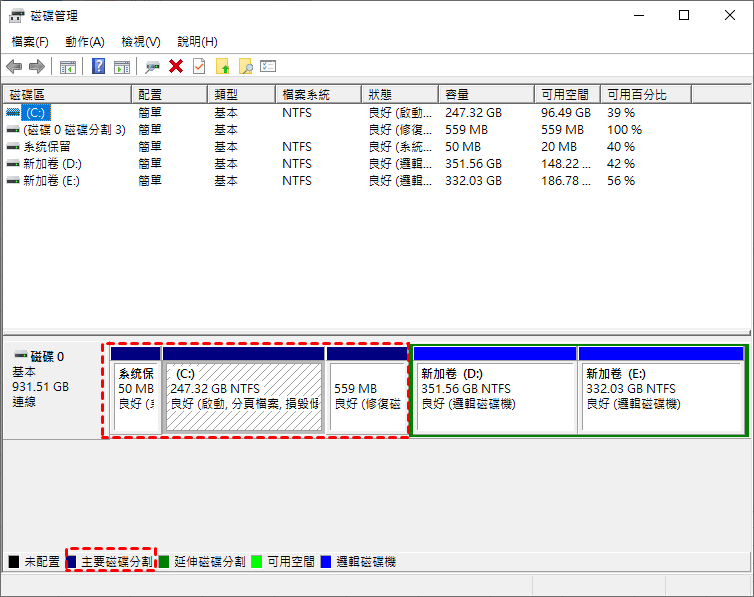The height and width of the screenshot is (597, 754).
Task: Click the 50 MB capacity cell
Action: [463, 147]
